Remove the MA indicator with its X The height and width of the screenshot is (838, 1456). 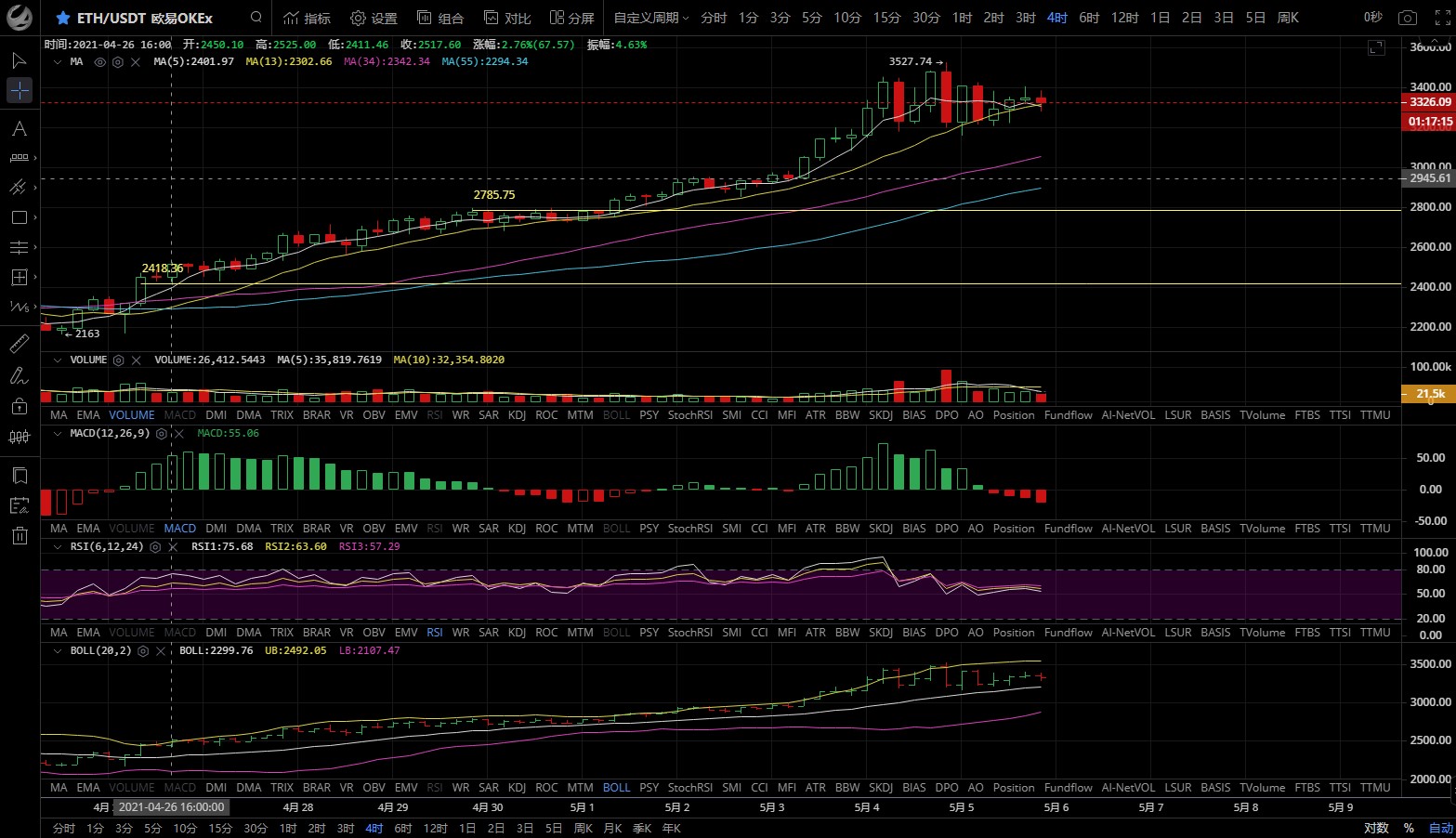(x=136, y=62)
